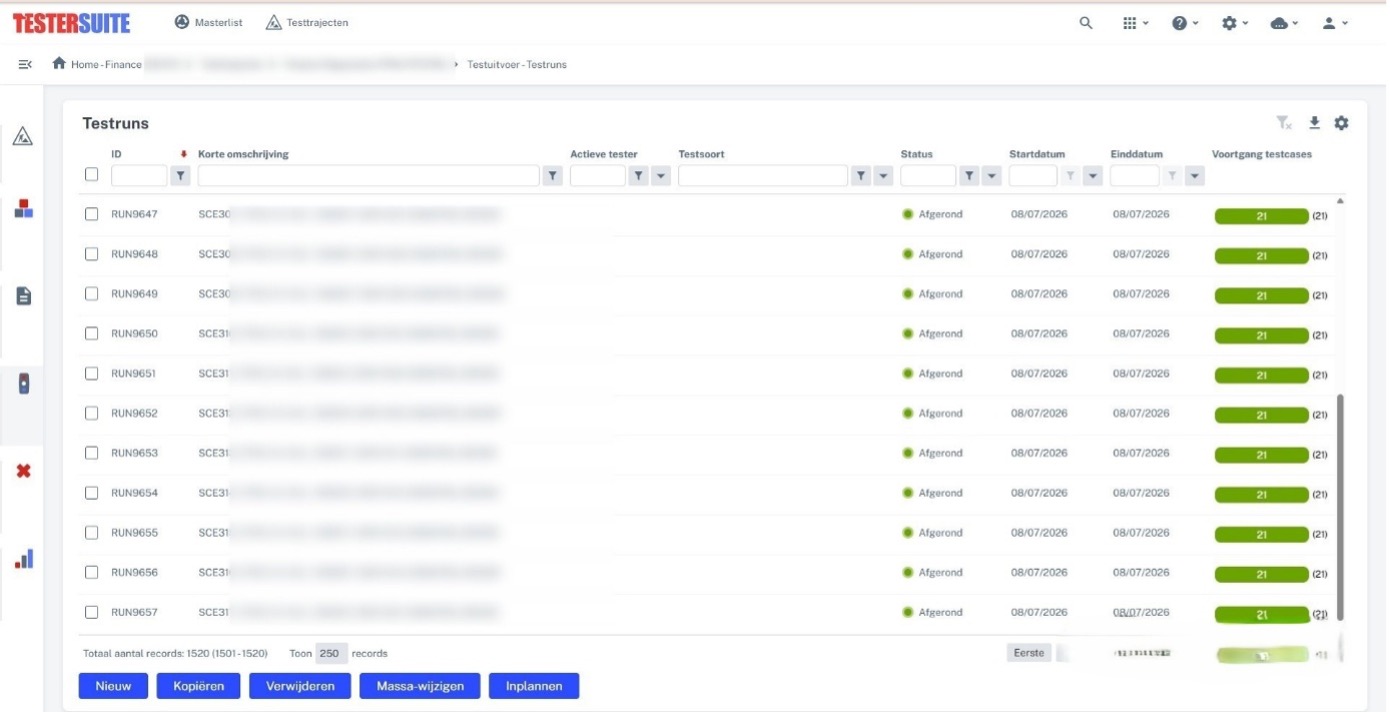Screen dimensions: 1390x715
Task: Focus the ID filter input field
Action: click(x=139, y=176)
